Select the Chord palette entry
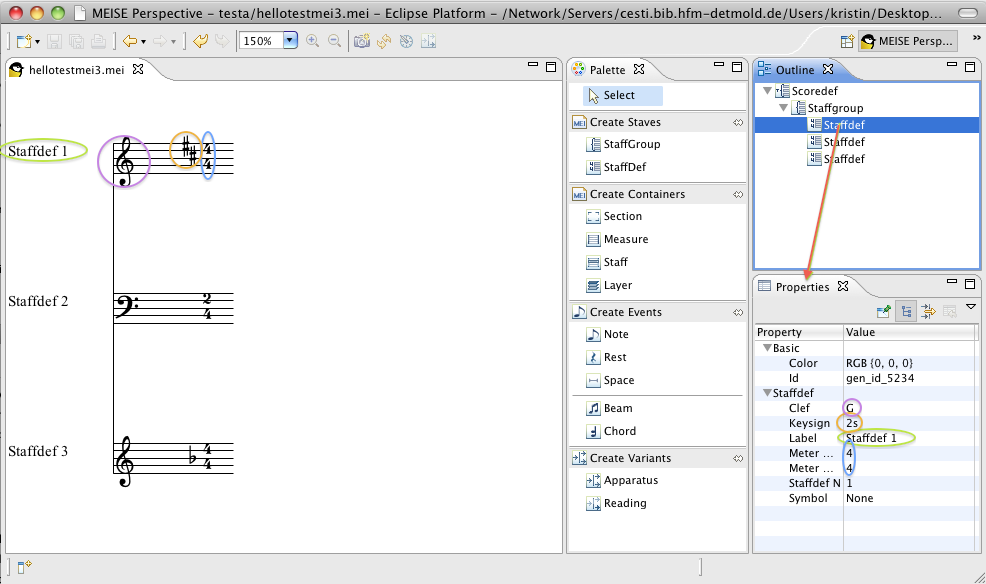The image size is (986, 584). [619, 431]
